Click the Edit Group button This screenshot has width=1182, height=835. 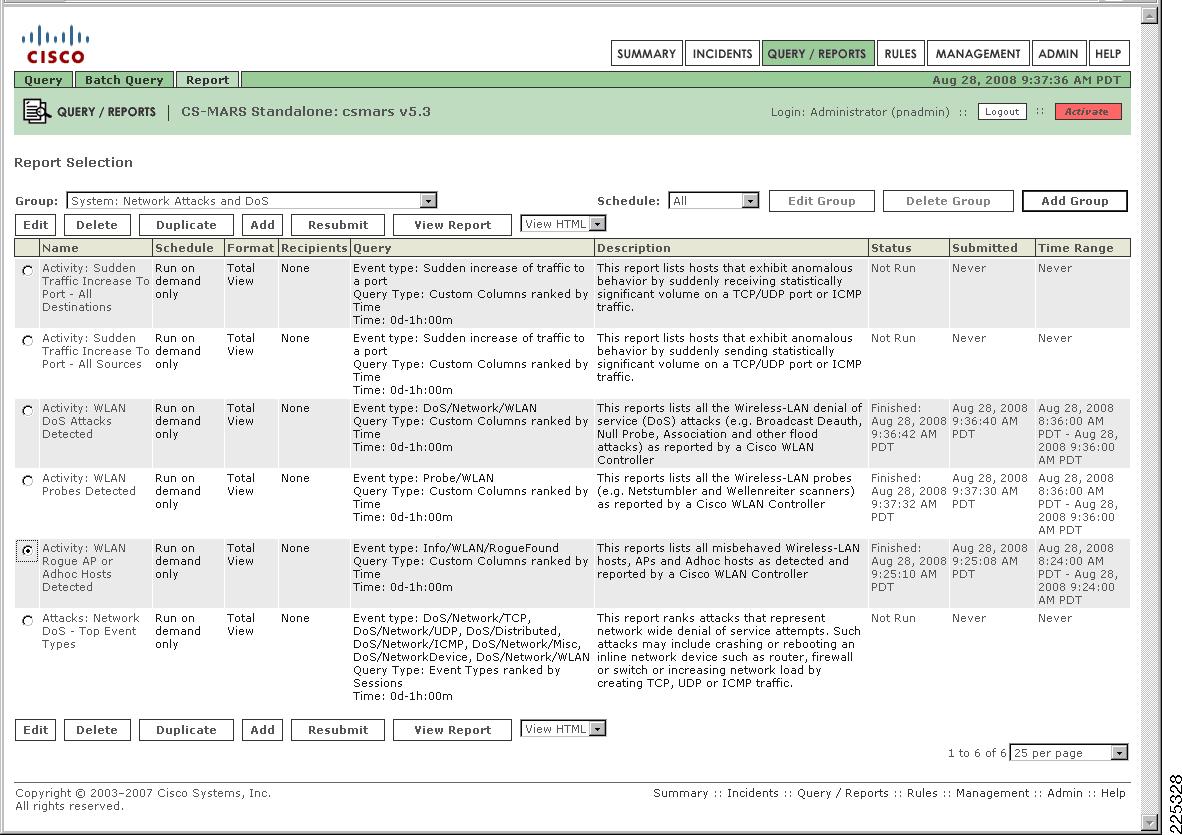[x=822, y=201]
